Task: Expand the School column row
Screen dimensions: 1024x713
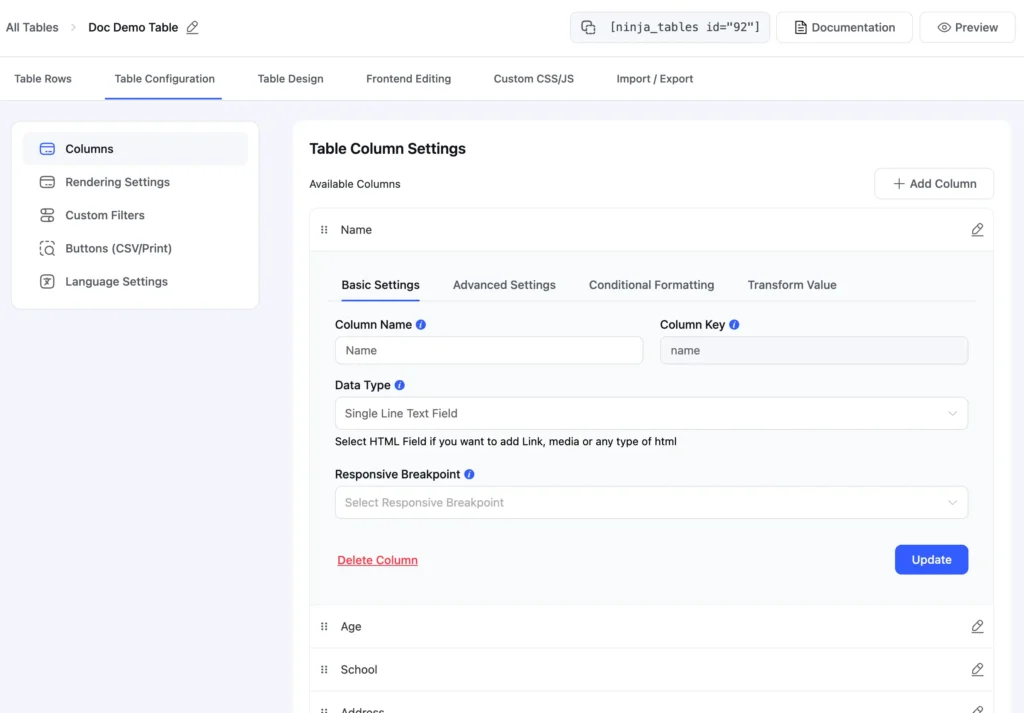Action: [651, 670]
